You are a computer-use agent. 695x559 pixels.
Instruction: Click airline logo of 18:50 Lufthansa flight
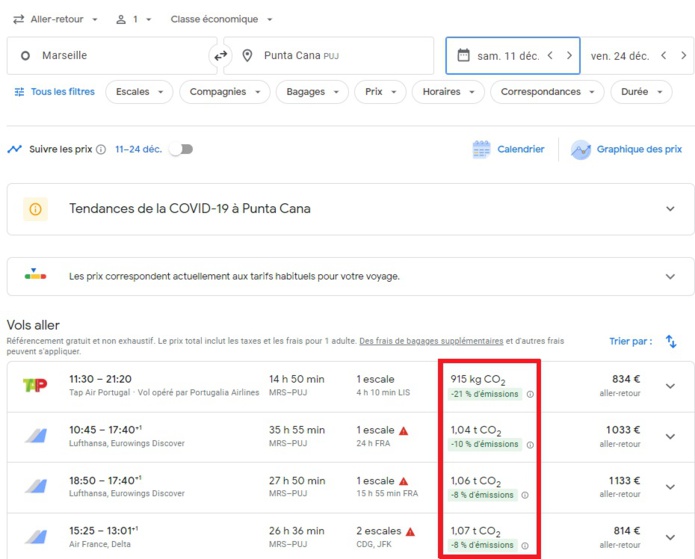pos(35,486)
